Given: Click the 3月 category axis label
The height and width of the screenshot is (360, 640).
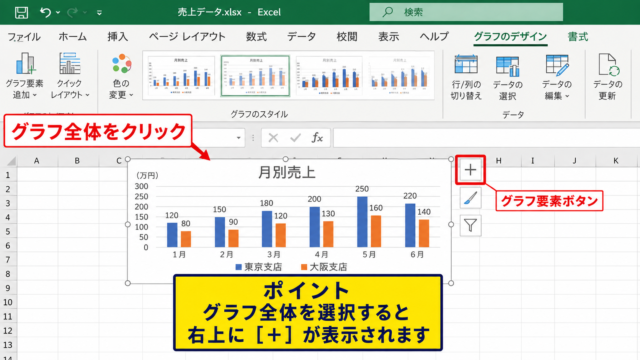Looking at the screenshot, I should [274, 254].
